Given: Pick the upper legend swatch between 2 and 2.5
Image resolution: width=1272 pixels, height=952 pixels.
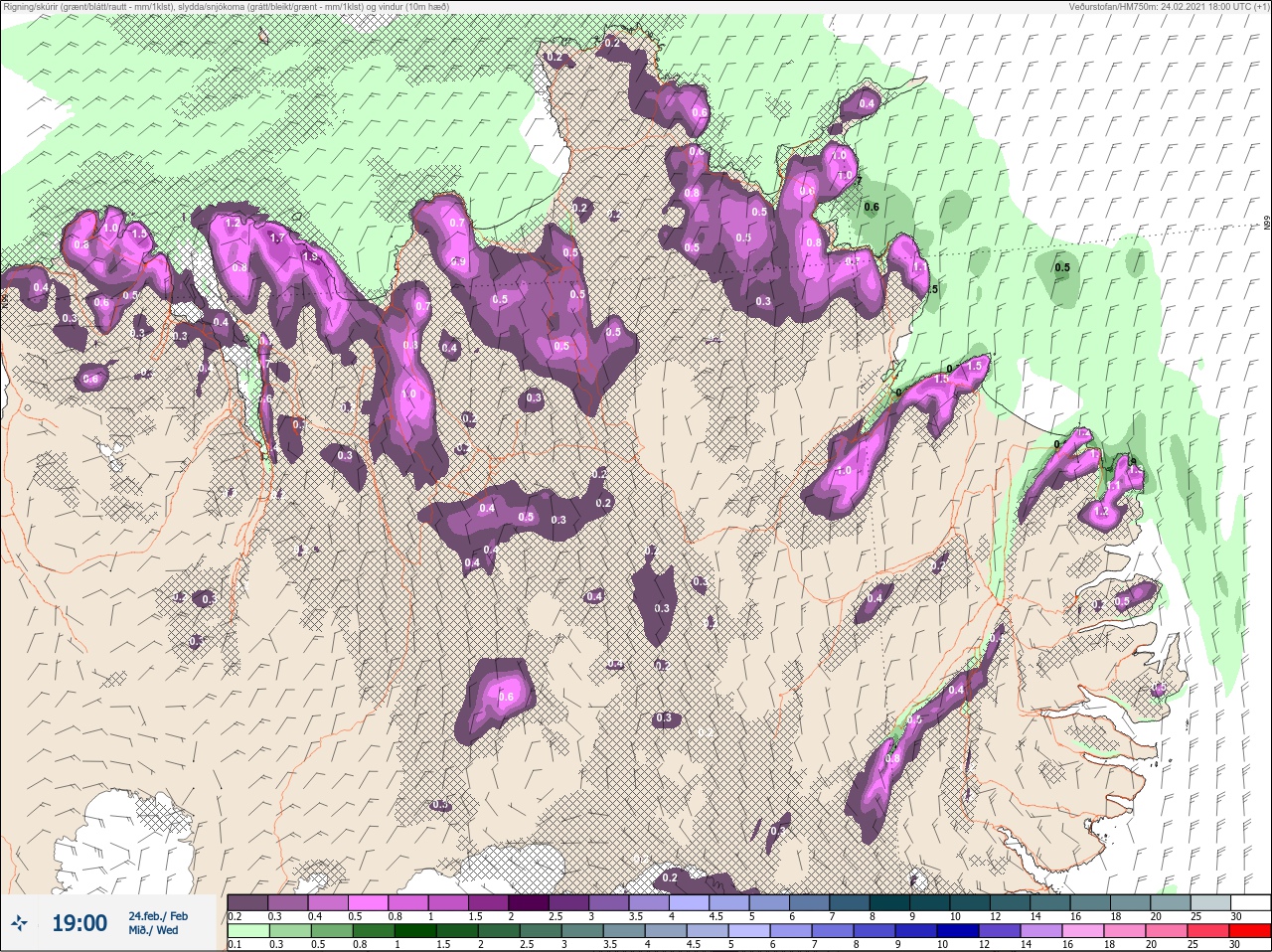Looking at the screenshot, I should [x=529, y=902].
